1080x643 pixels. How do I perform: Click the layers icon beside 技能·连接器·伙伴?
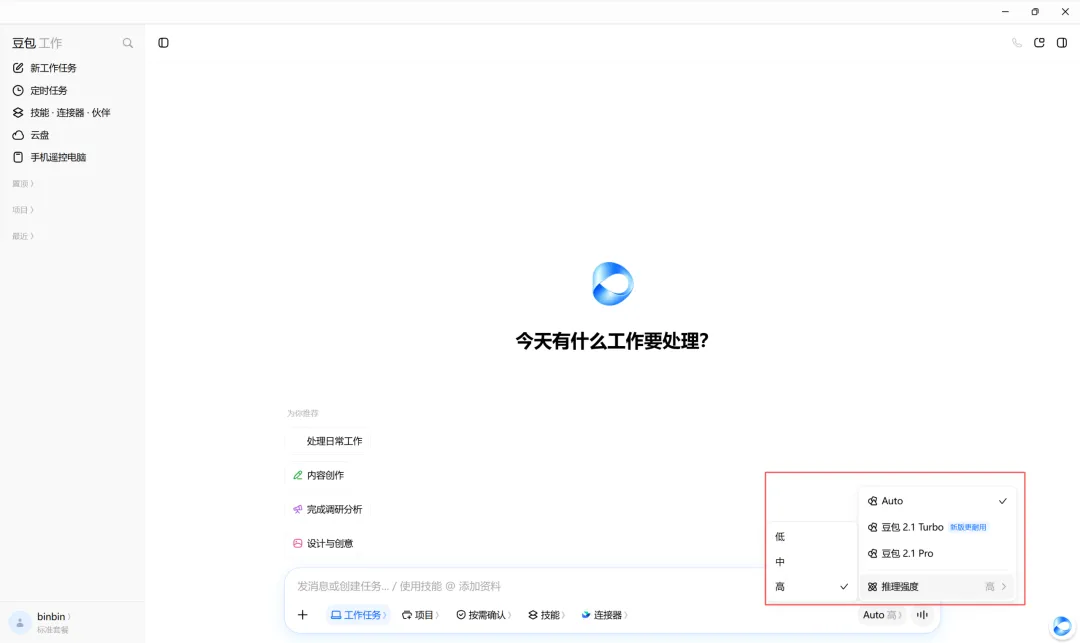(x=18, y=112)
